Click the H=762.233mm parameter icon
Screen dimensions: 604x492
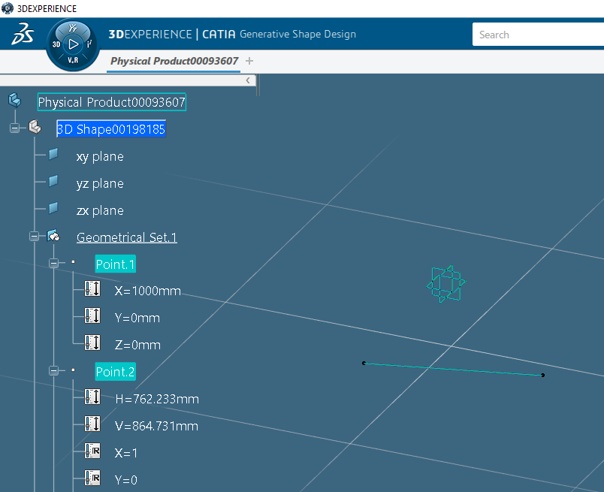(92, 396)
